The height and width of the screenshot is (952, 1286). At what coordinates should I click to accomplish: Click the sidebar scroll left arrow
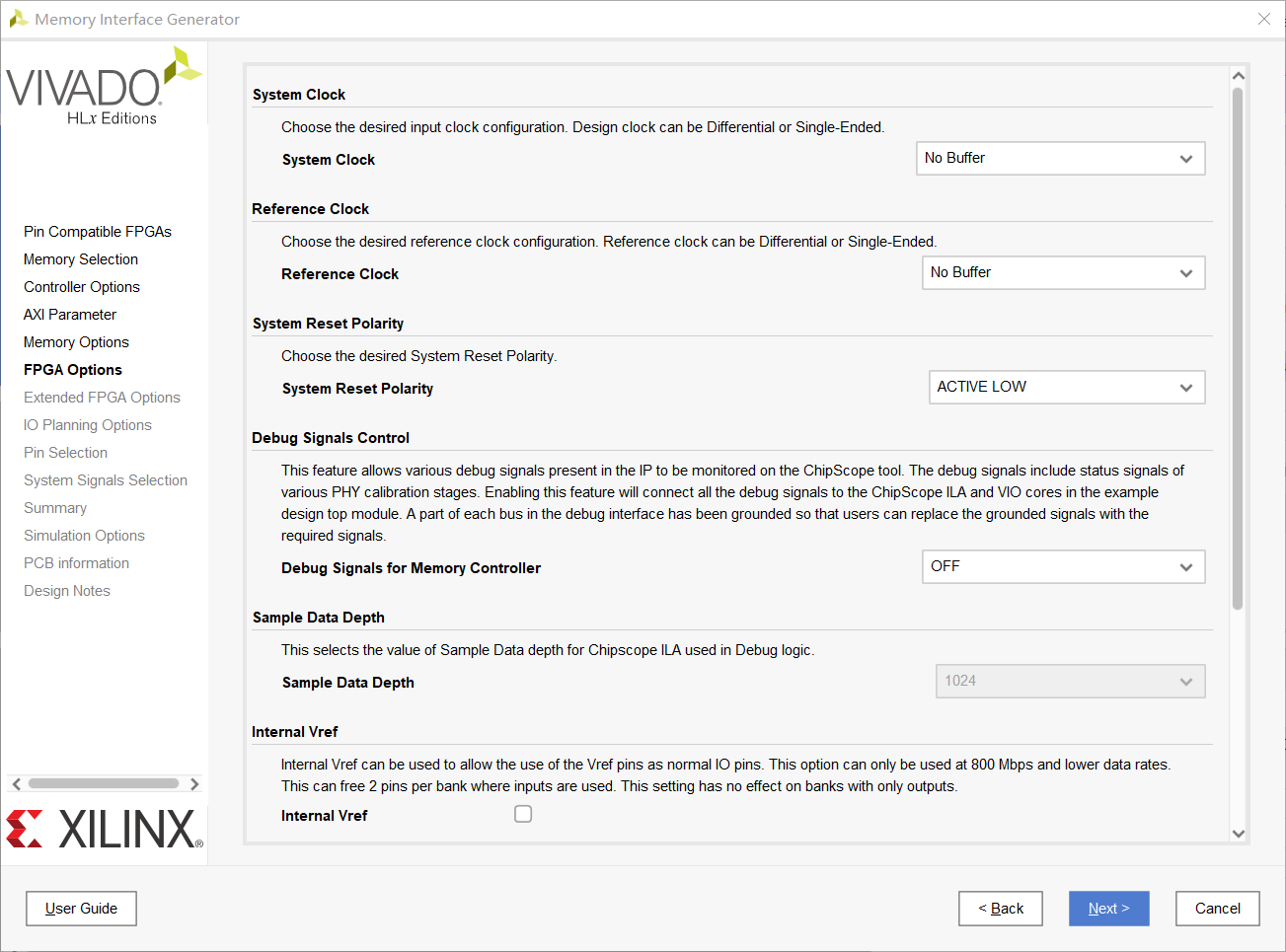[x=16, y=784]
